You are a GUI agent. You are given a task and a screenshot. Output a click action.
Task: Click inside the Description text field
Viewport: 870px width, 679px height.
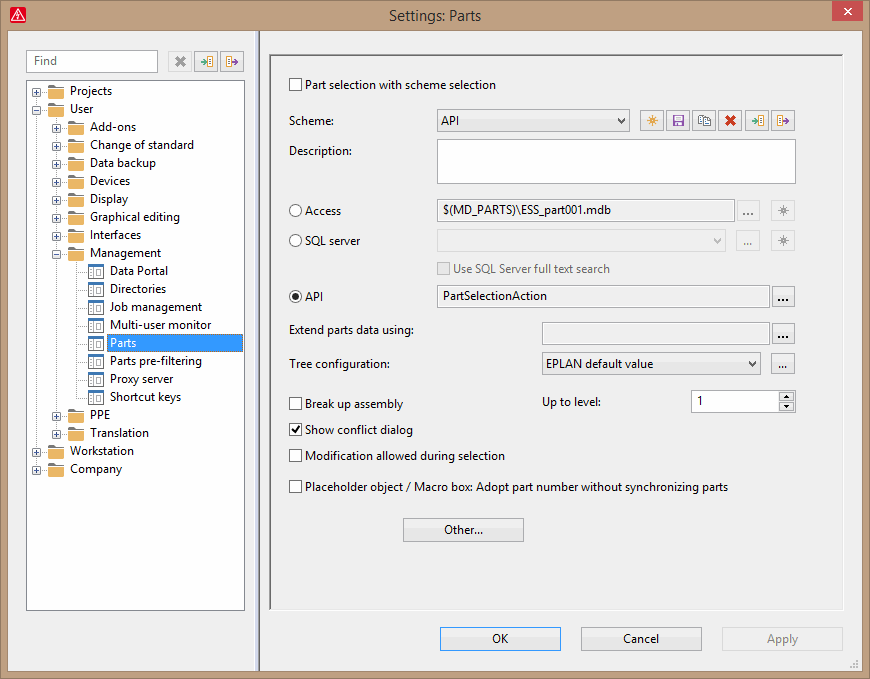click(615, 161)
